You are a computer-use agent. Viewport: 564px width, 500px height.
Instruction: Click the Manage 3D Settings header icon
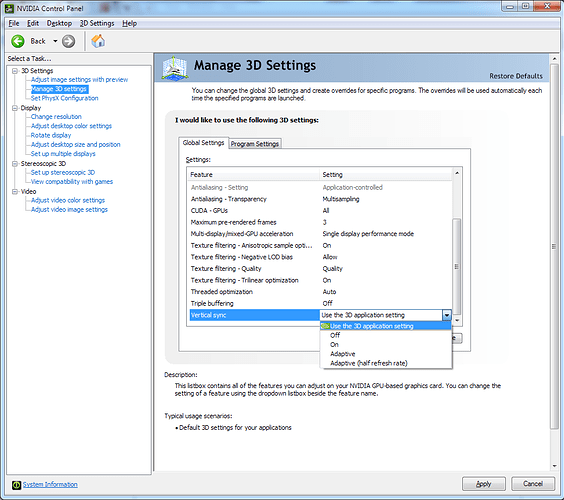pyautogui.click(x=174, y=68)
